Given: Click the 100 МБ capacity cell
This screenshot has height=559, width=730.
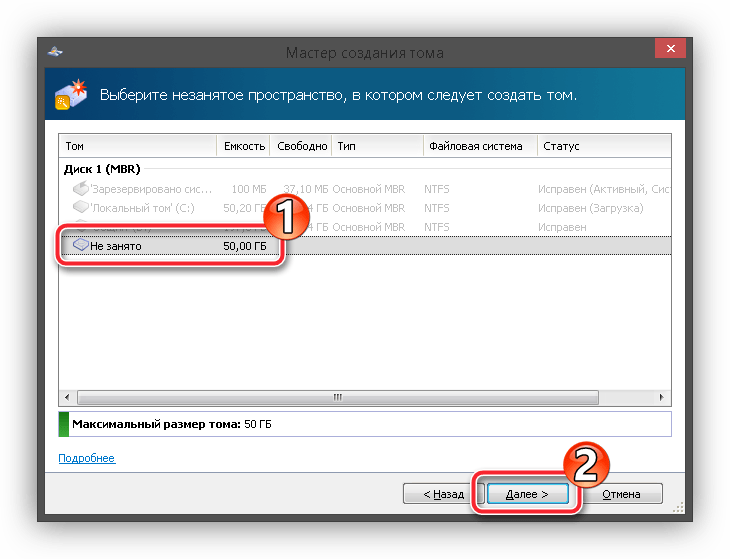Looking at the screenshot, I should pos(249,189).
